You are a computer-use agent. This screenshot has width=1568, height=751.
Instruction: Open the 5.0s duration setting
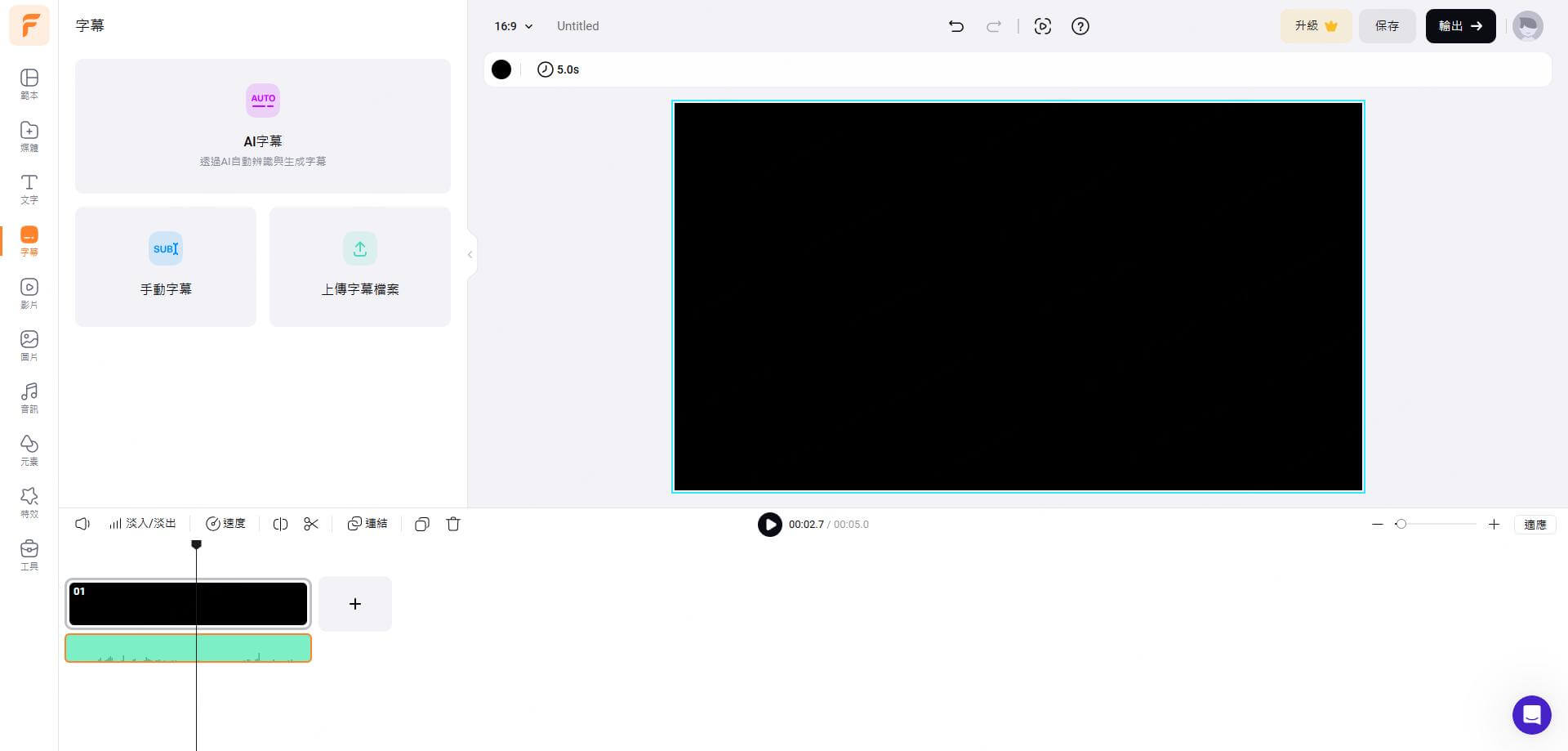coord(558,69)
